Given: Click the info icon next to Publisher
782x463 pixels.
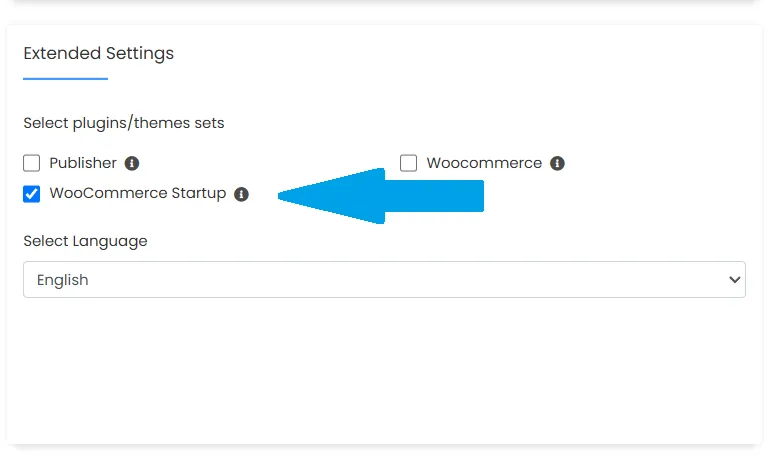Looking at the screenshot, I should point(132,163).
